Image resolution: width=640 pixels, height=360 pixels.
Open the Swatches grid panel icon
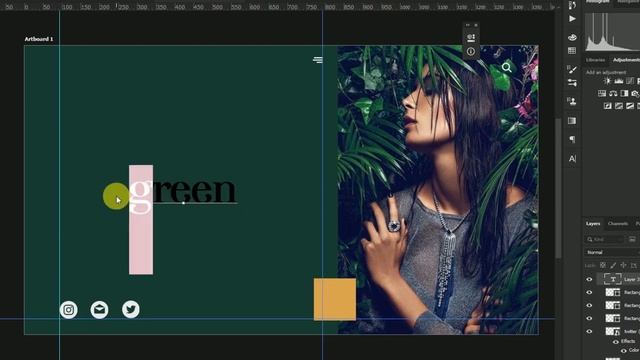pyautogui.click(x=572, y=51)
